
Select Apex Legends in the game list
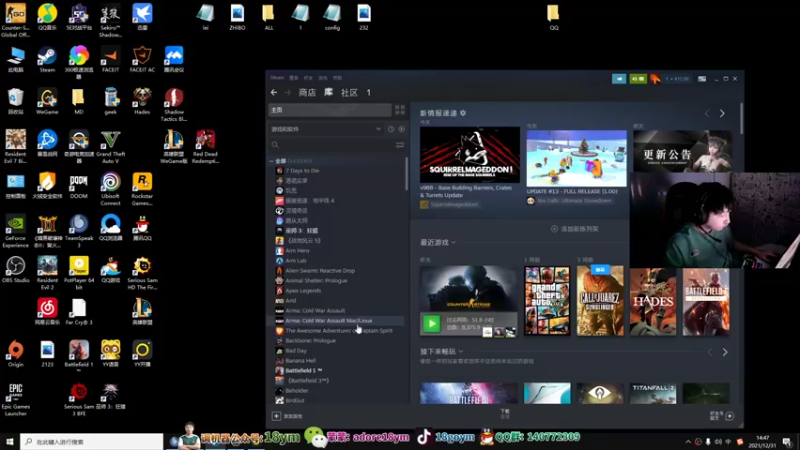[303, 290]
